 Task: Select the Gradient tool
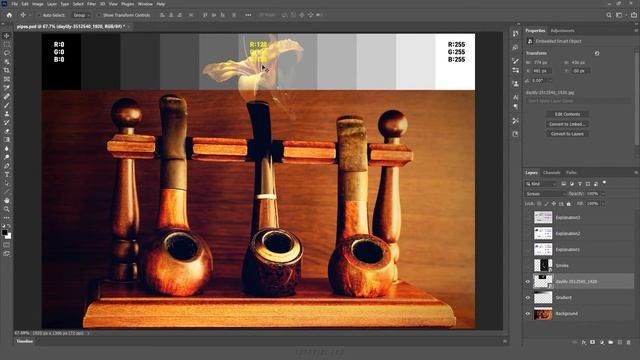tap(7, 140)
